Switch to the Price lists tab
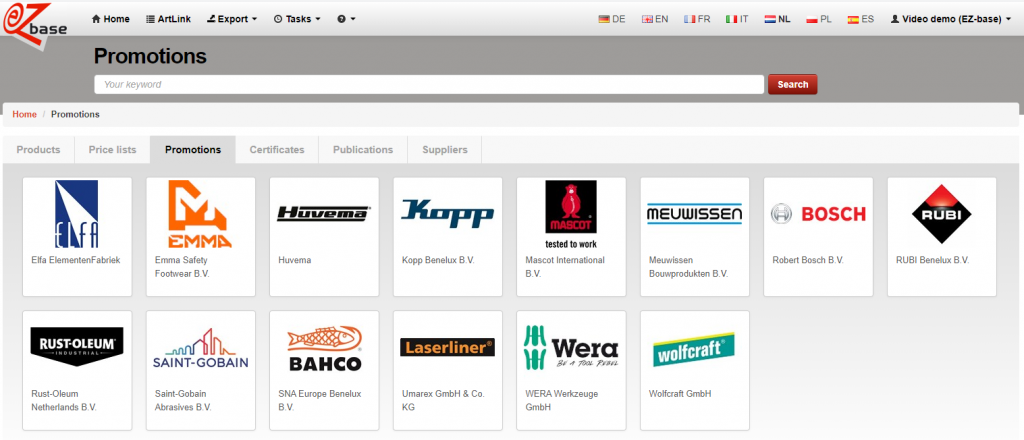 112,150
